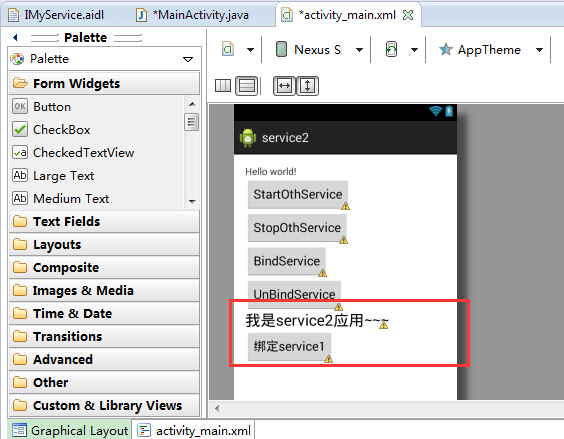Click the battery icon in the preview status bar
Image resolution: width=564 pixels, height=439 pixels.
click(x=449, y=111)
